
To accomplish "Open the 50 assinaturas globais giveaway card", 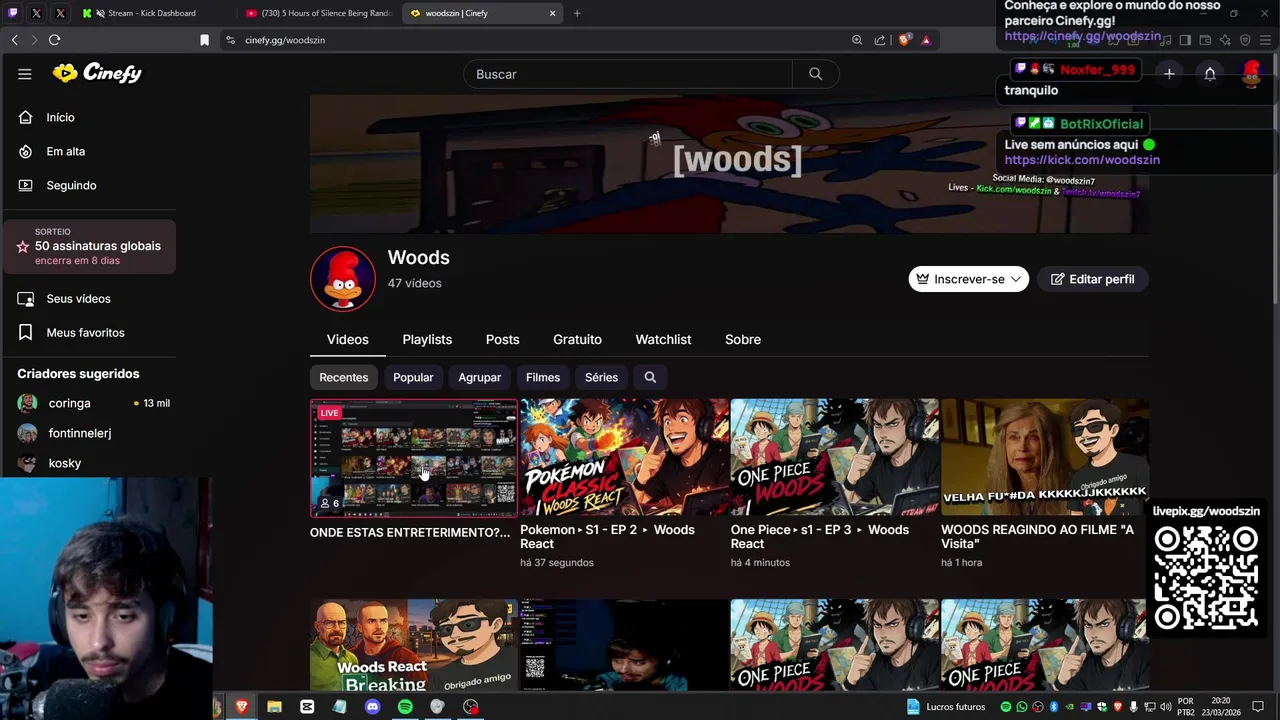I will (89, 246).
